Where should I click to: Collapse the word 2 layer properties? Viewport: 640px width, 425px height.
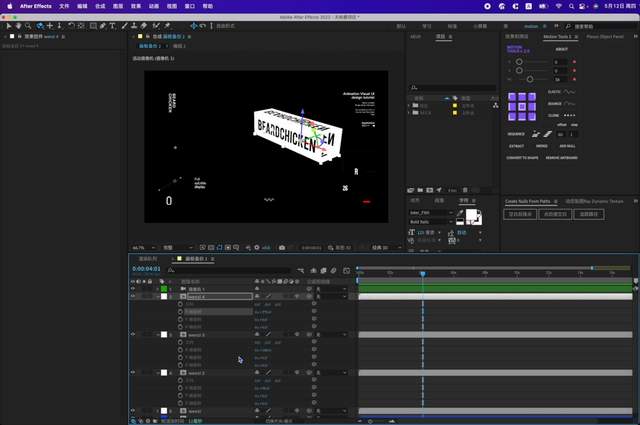coord(158,372)
